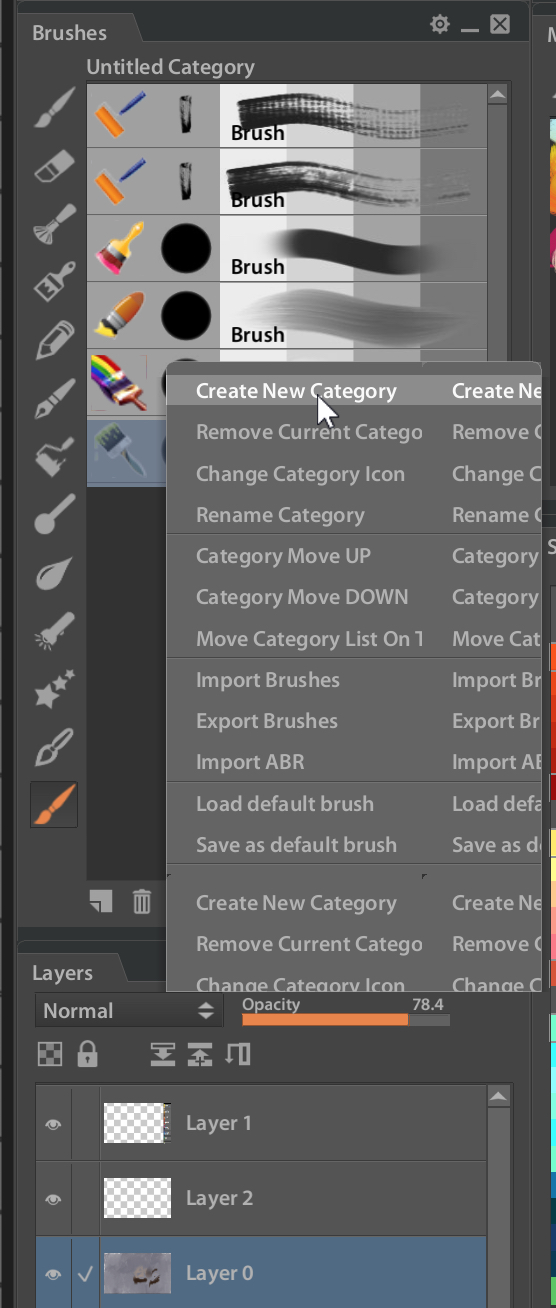
Task: Click the Layer 2 name label
Action: [x=219, y=1198]
